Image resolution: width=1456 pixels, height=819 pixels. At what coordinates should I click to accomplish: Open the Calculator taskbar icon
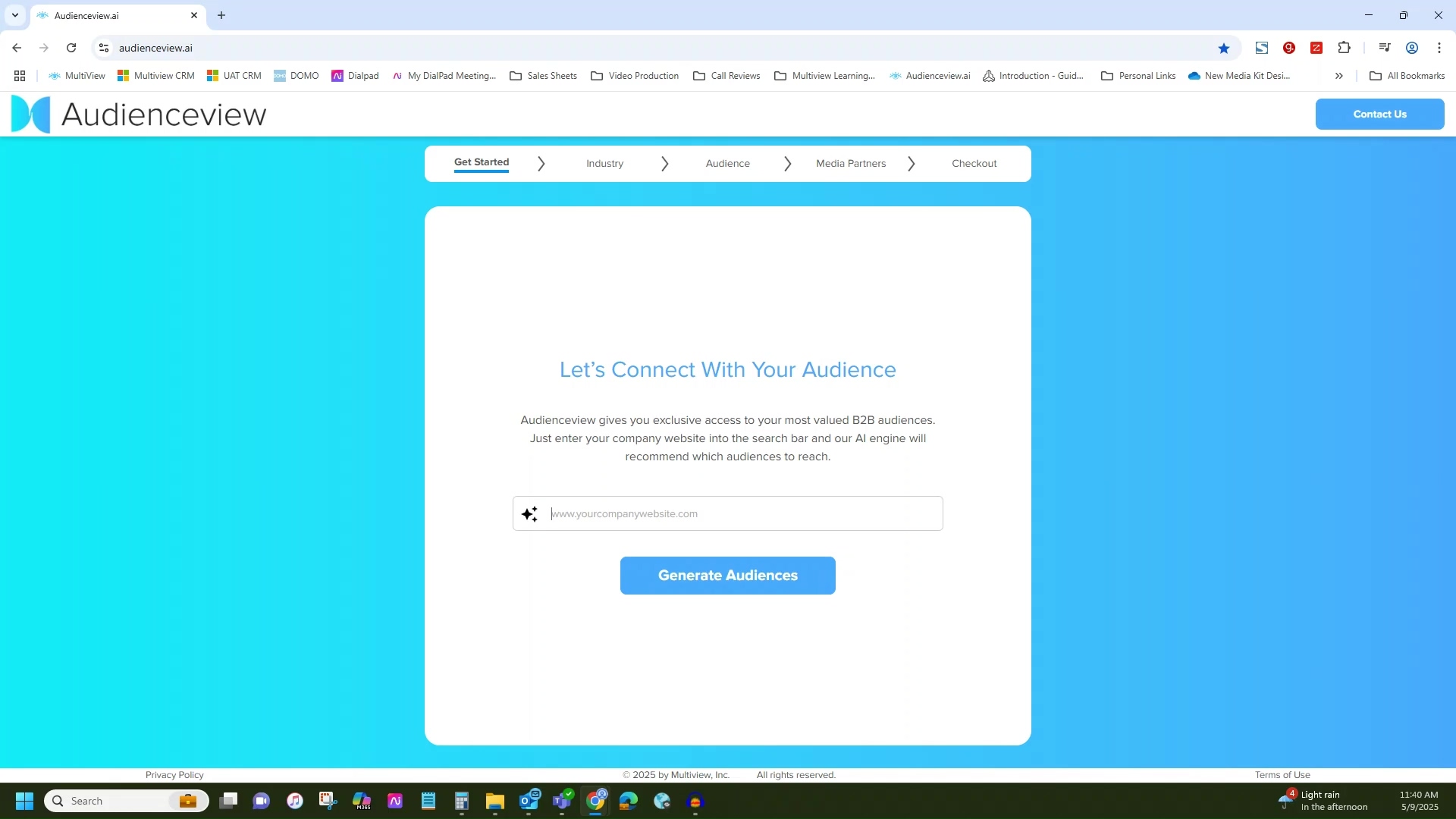point(462,801)
